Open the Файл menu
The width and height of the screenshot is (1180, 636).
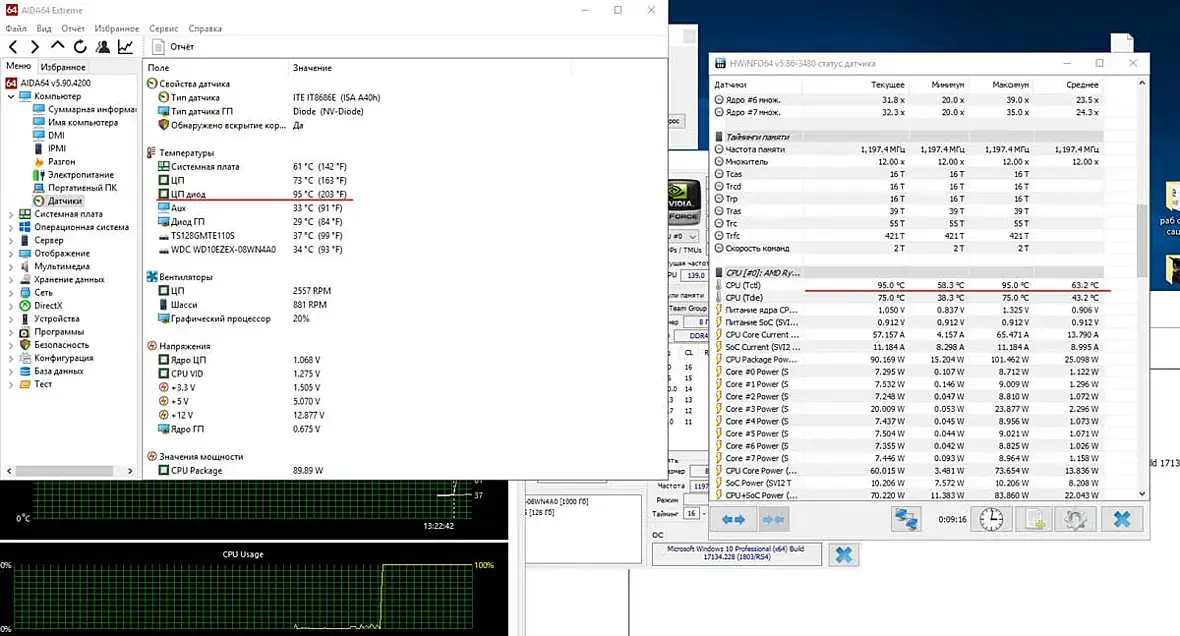16,29
